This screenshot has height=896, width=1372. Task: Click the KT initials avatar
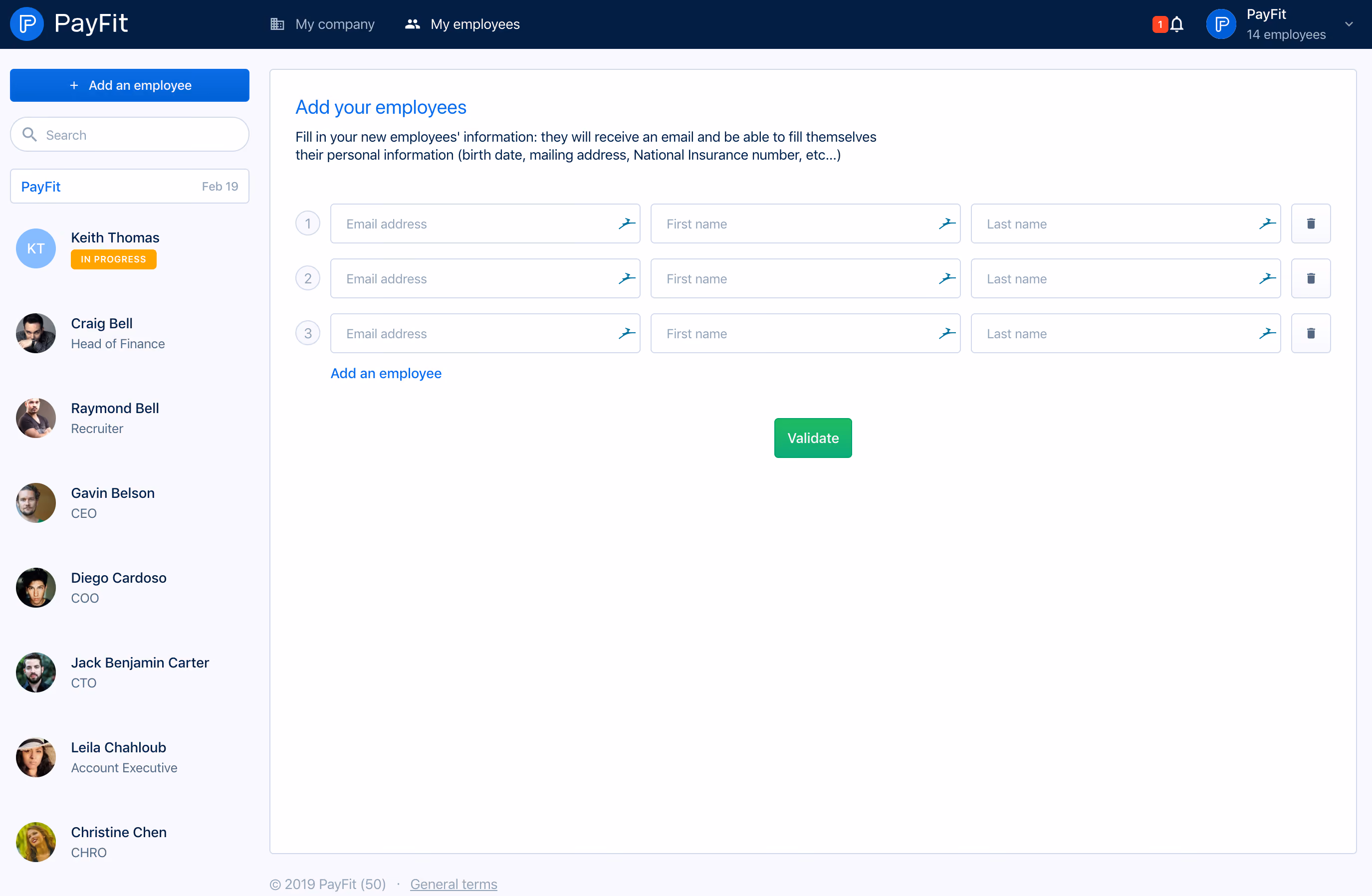coord(36,248)
